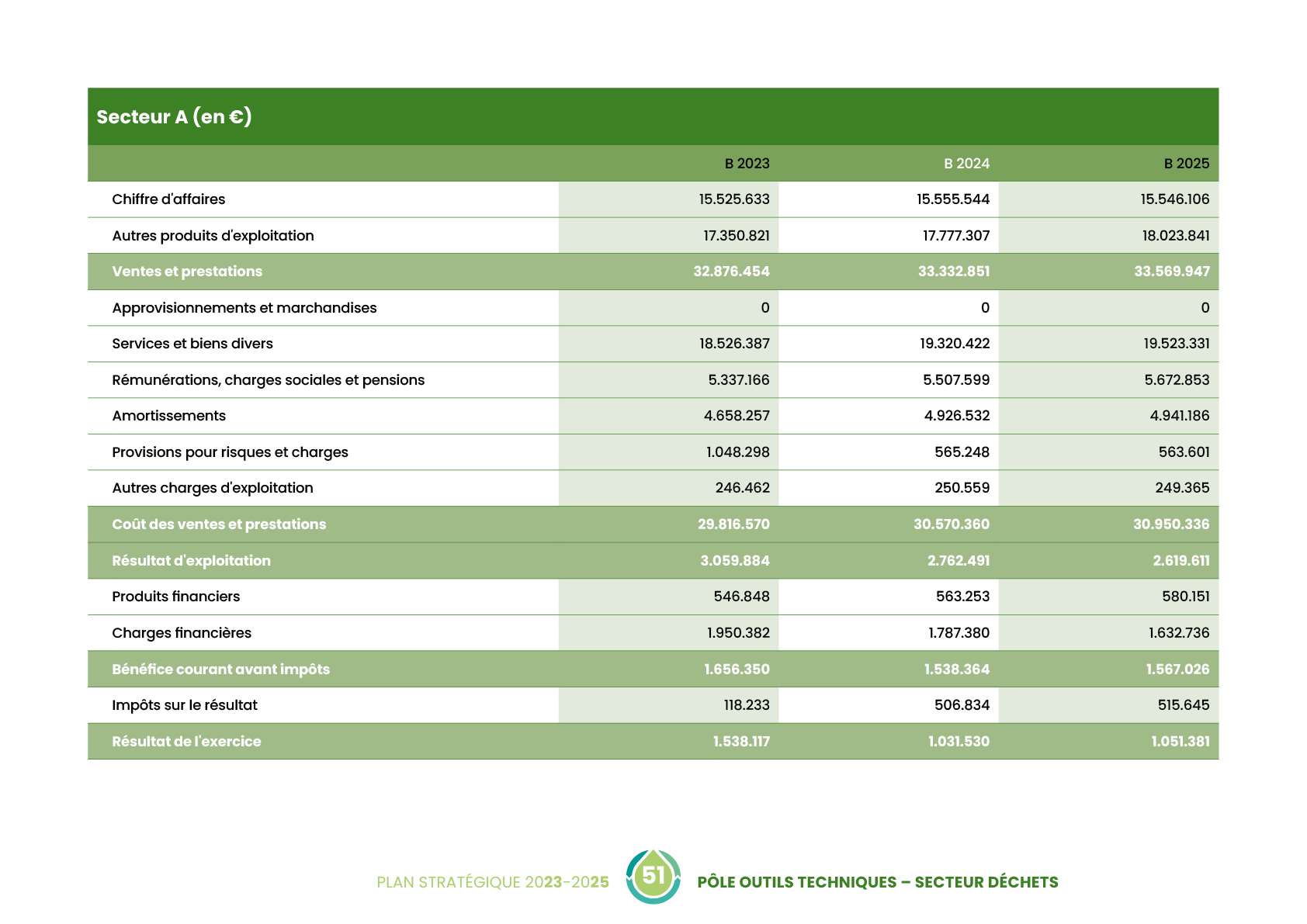Click the 'Chiffre d'affaires' row label

[x=168, y=199]
